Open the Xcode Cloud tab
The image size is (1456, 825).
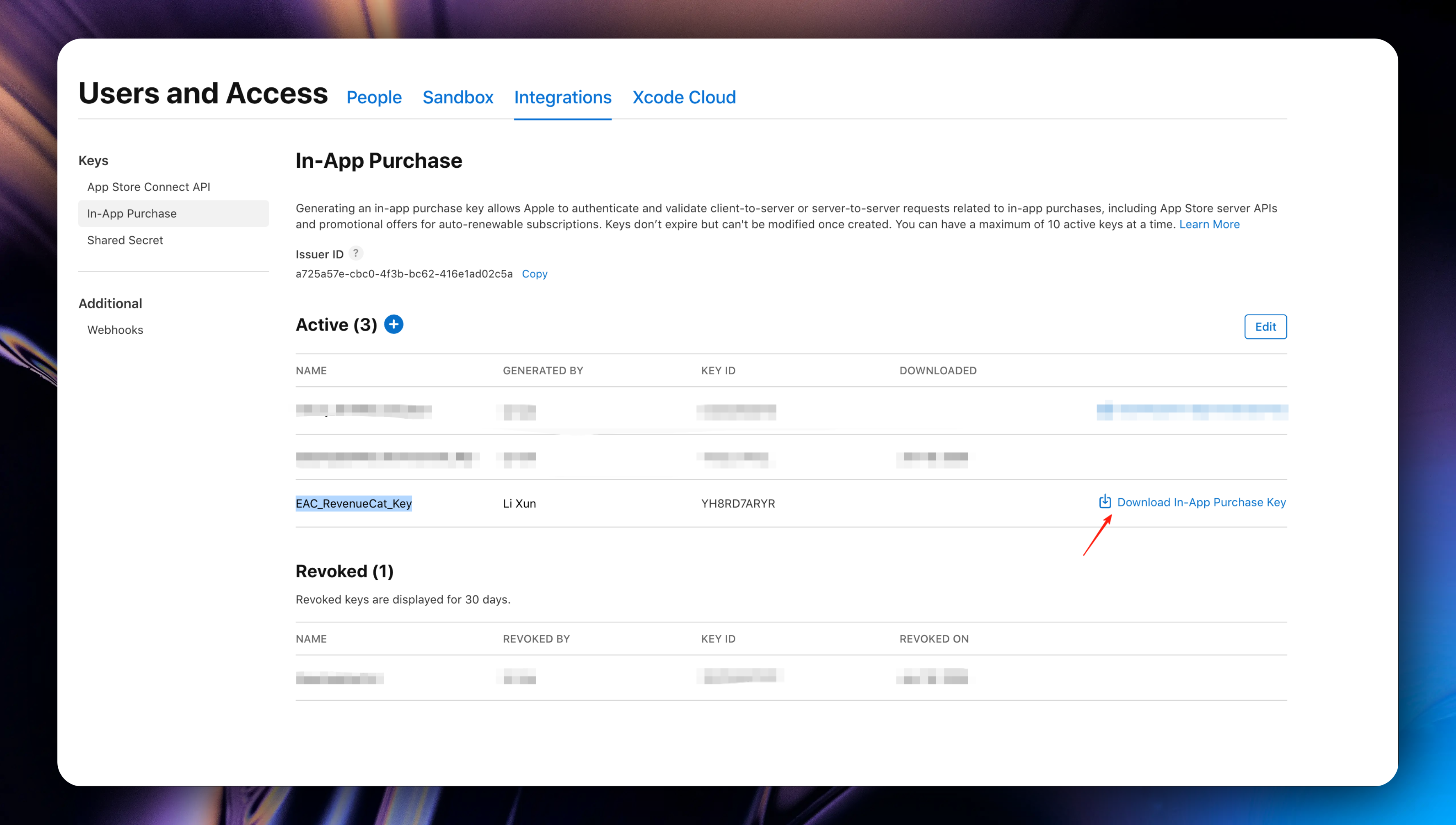[684, 98]
